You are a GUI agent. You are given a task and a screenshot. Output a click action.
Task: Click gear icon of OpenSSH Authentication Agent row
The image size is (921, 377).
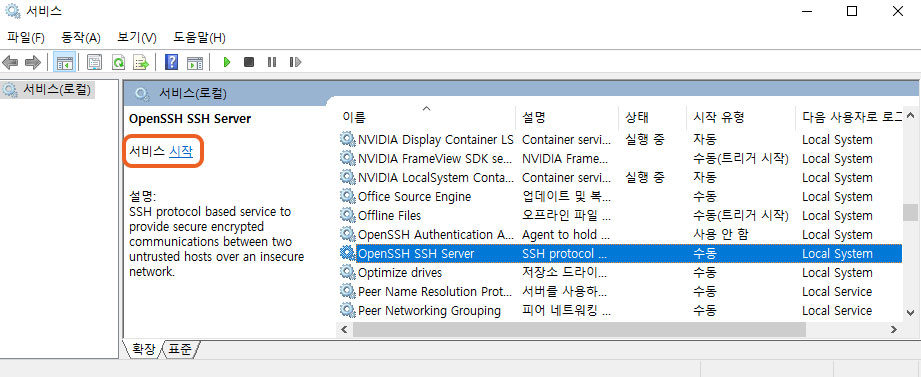pyautogui.click(x=348, y=234)
